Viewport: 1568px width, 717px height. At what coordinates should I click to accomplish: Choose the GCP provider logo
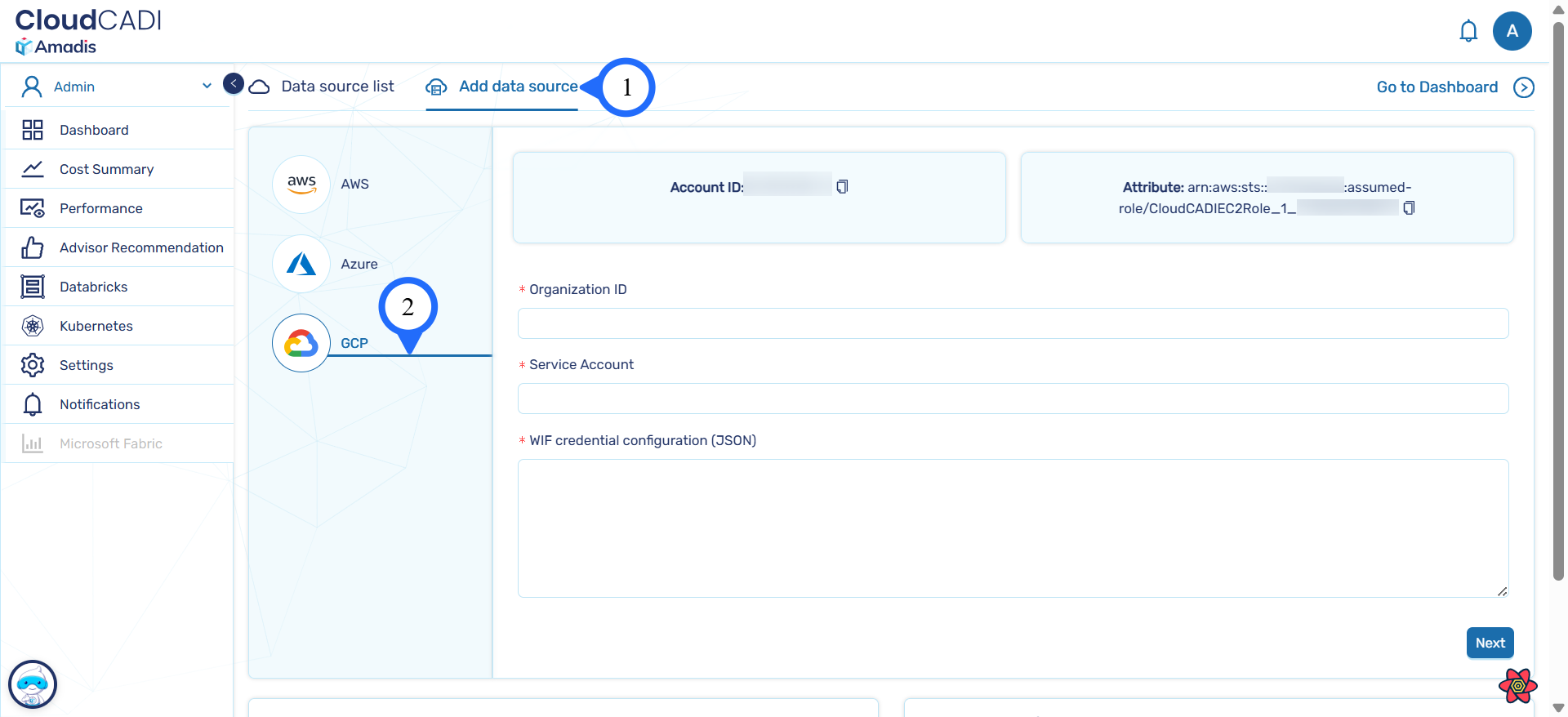point(301,343)
